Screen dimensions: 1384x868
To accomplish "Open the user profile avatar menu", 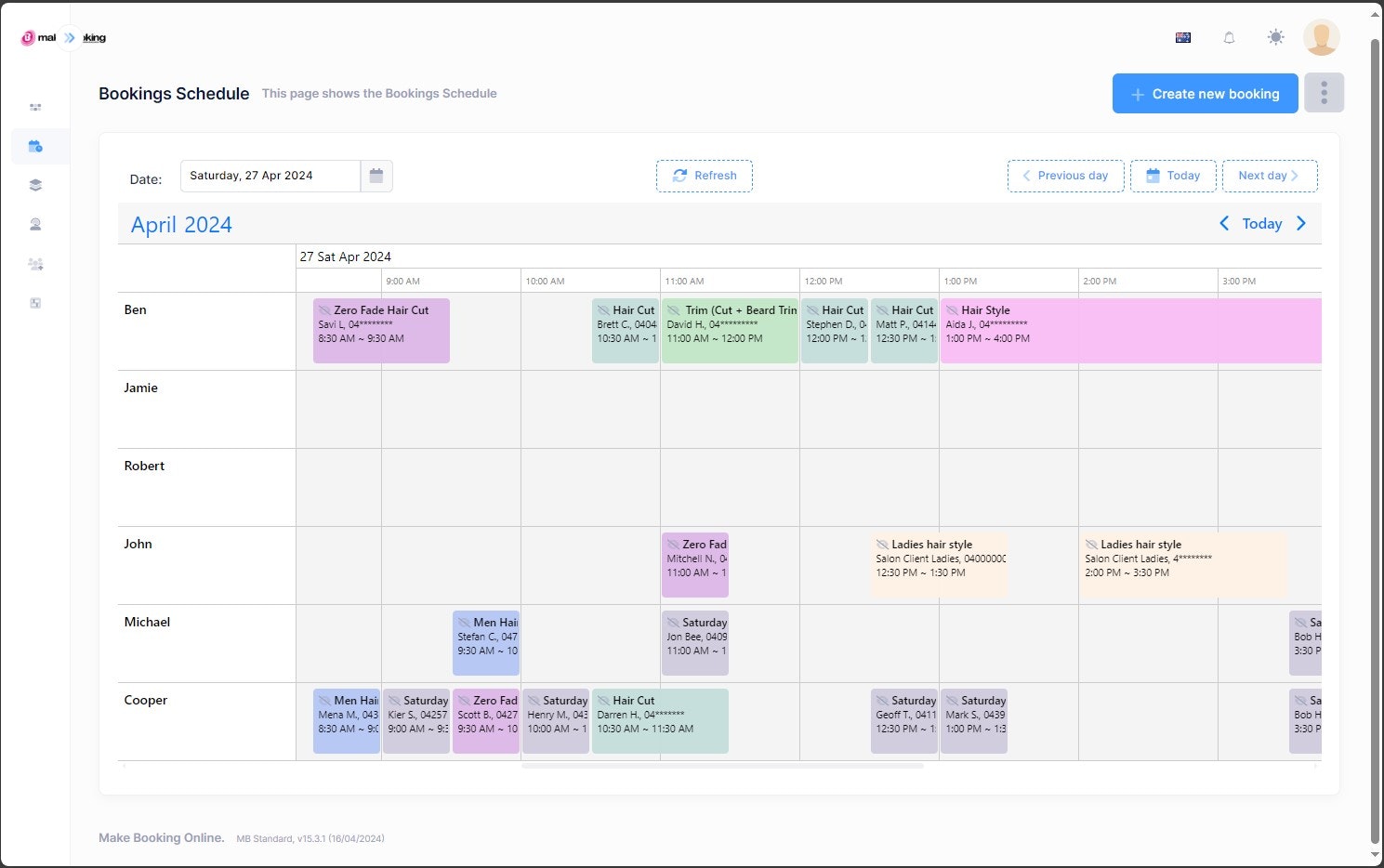I will click(x=1321, y=37).
